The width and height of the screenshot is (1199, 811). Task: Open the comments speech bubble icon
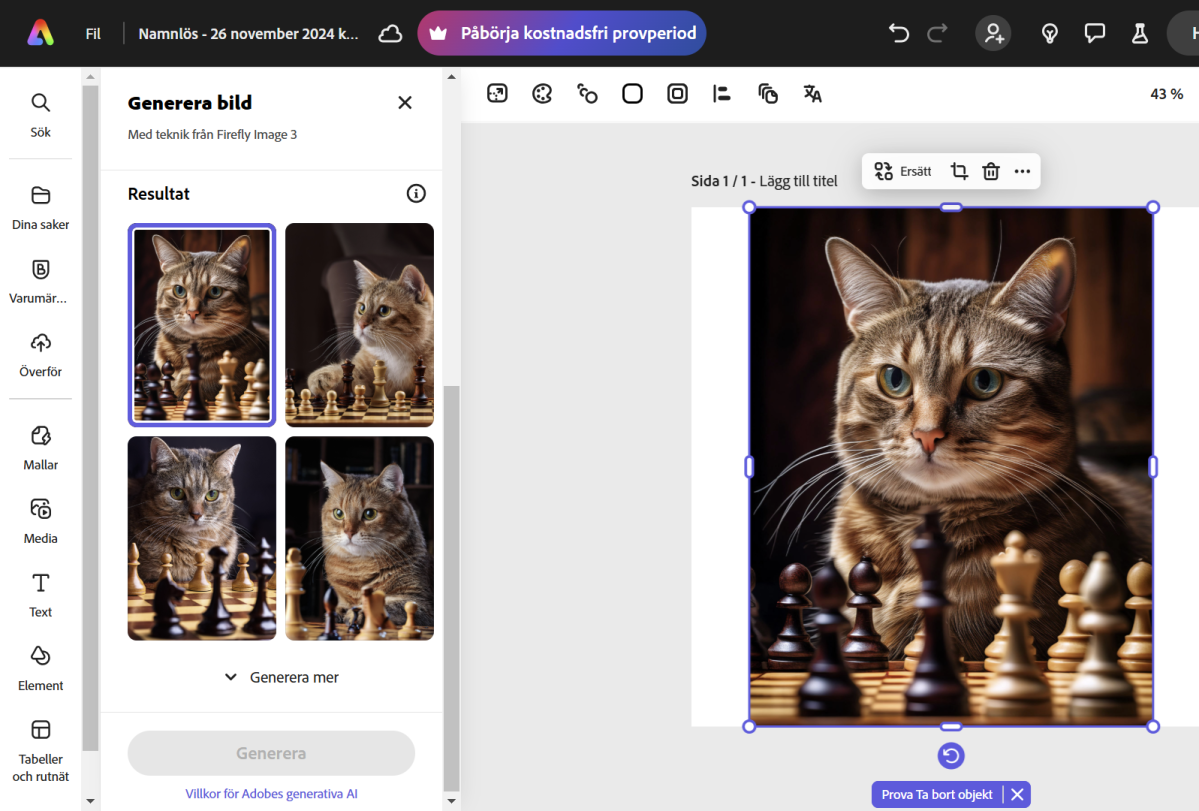point(1094,33)
